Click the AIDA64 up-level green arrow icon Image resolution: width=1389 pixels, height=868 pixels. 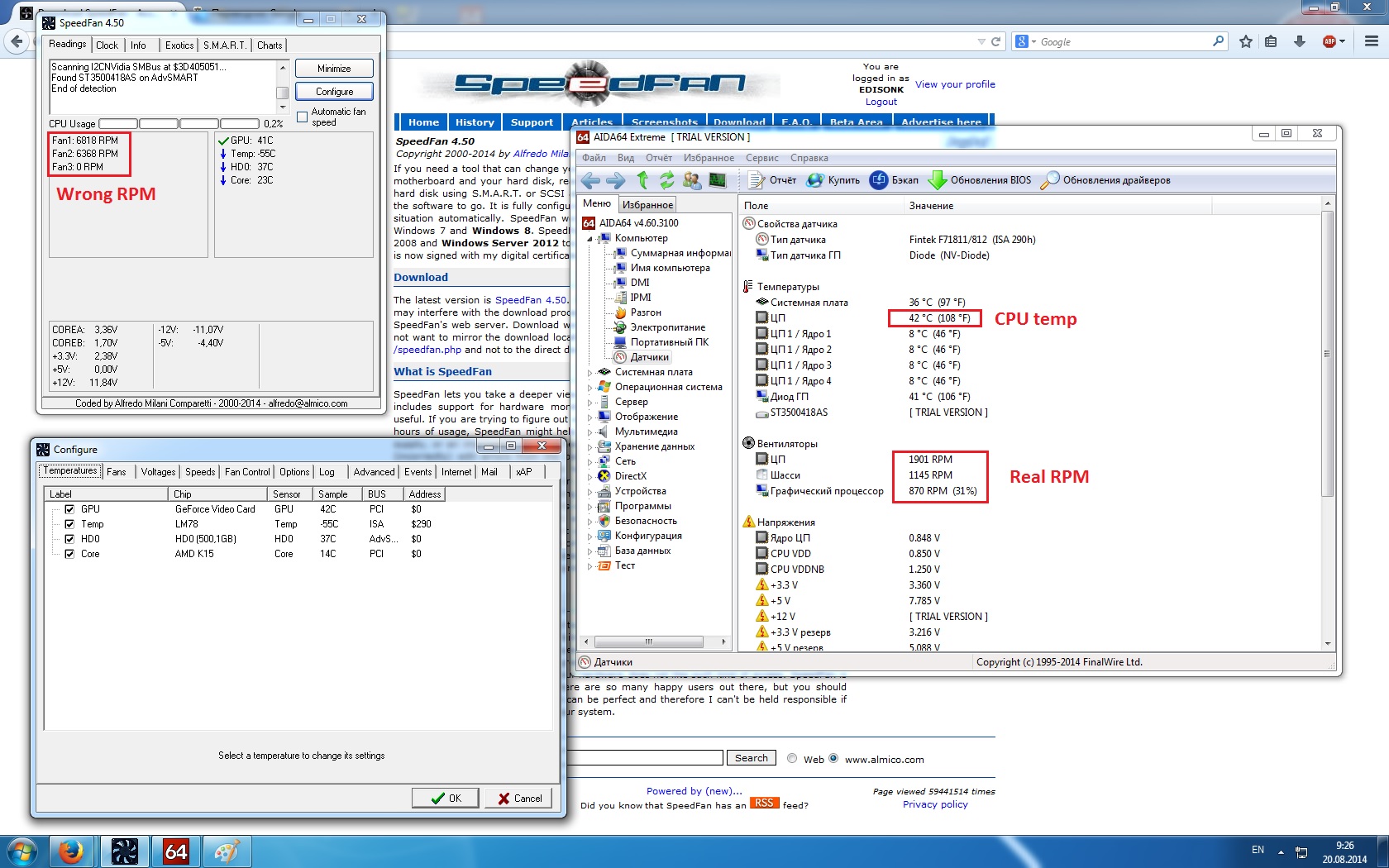click(642, 180)
